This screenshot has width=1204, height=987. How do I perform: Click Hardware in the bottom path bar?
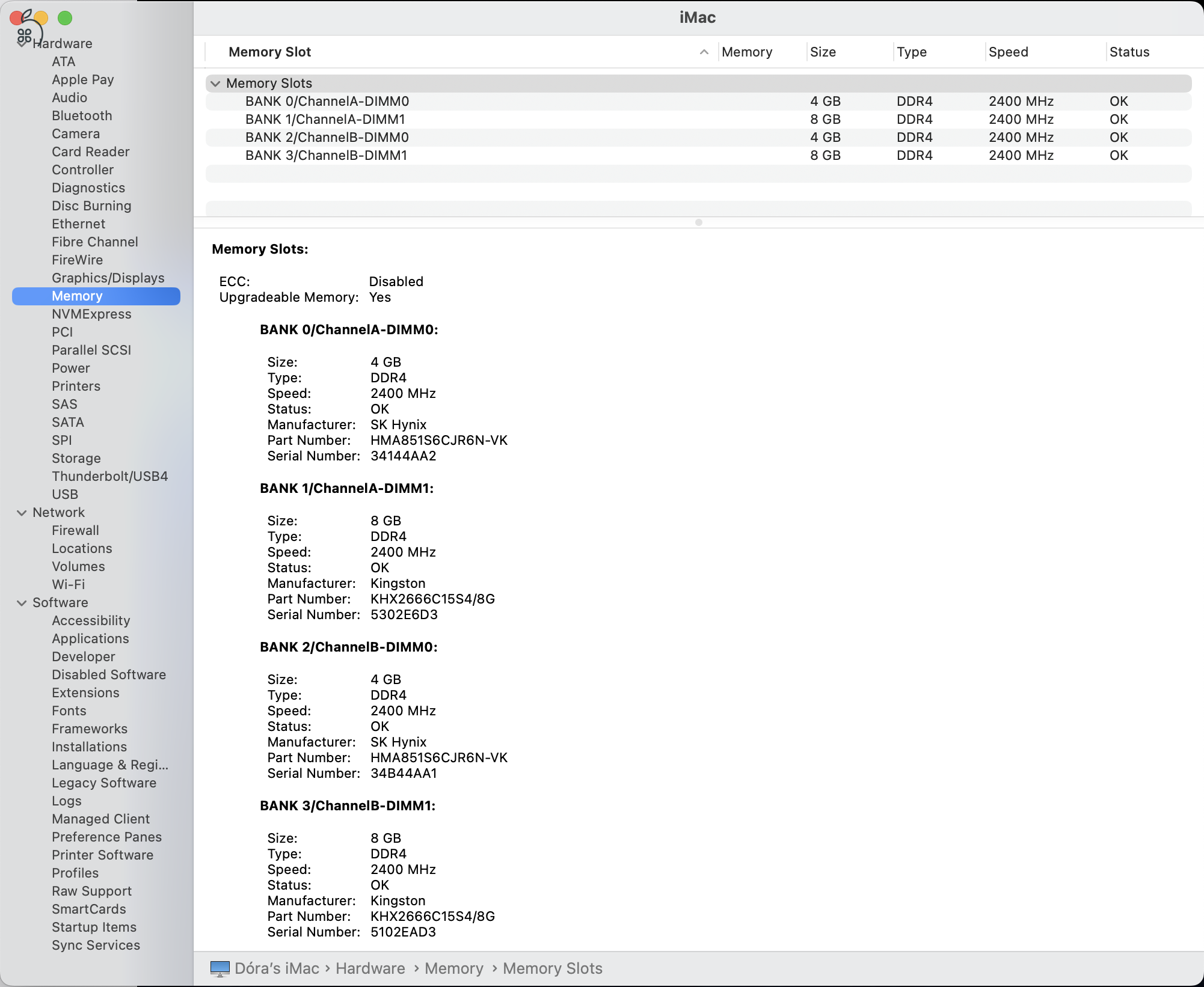[x=370, y=969]
